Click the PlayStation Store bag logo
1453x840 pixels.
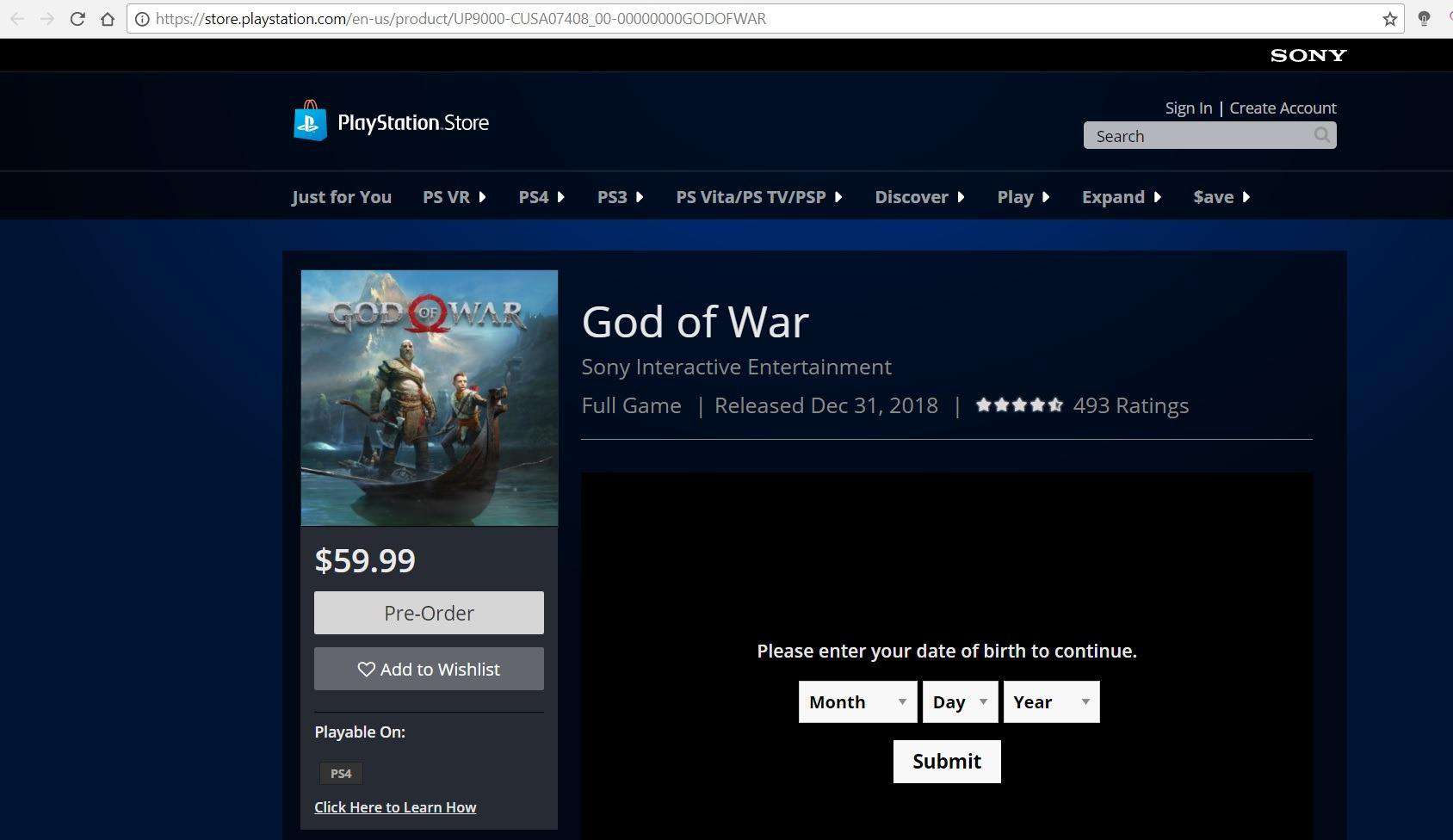click(310, 120)
